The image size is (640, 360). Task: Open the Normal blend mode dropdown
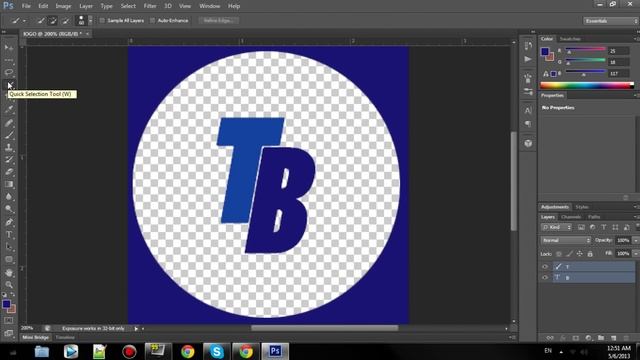pos(566,240)
